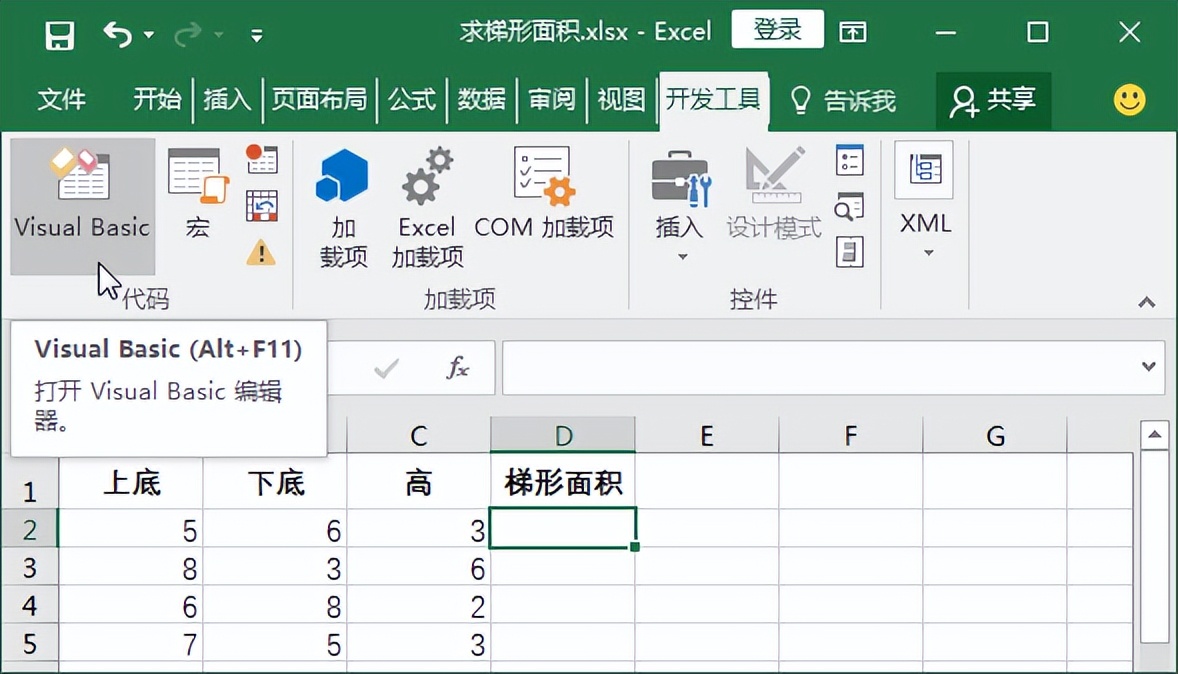This screenshot has width=1178, height=674.
Task: Click the 共享 (Share) button
Action: pos(993,99)
